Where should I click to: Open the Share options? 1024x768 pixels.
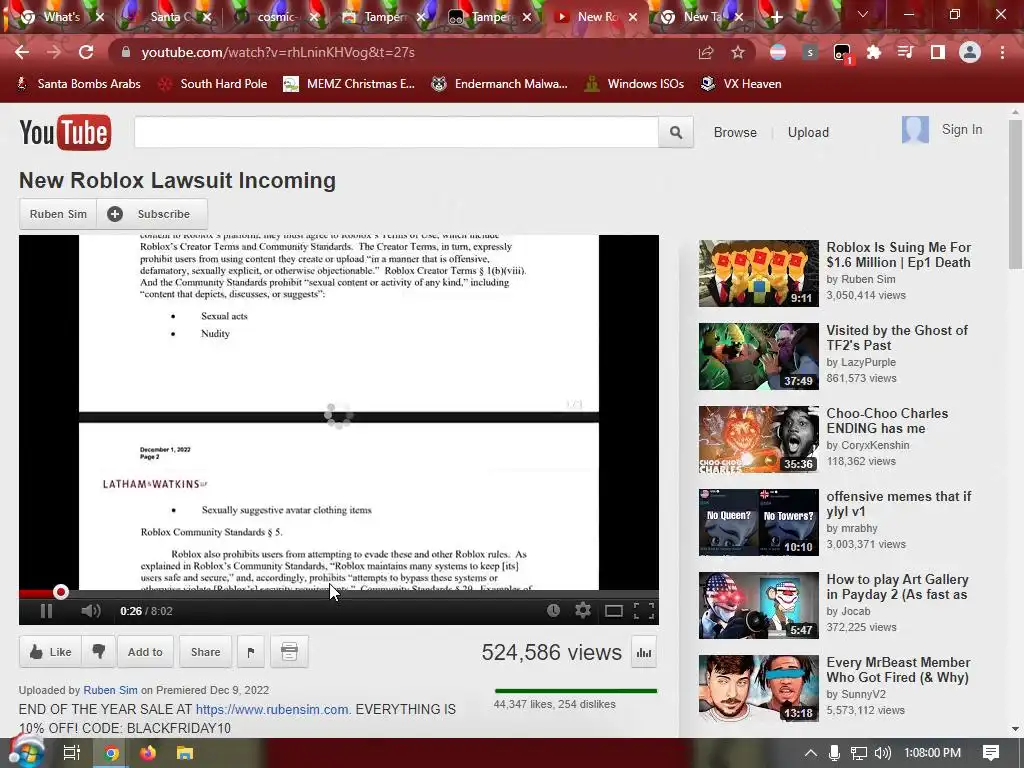pyautogui.click(x=205, y=652)
